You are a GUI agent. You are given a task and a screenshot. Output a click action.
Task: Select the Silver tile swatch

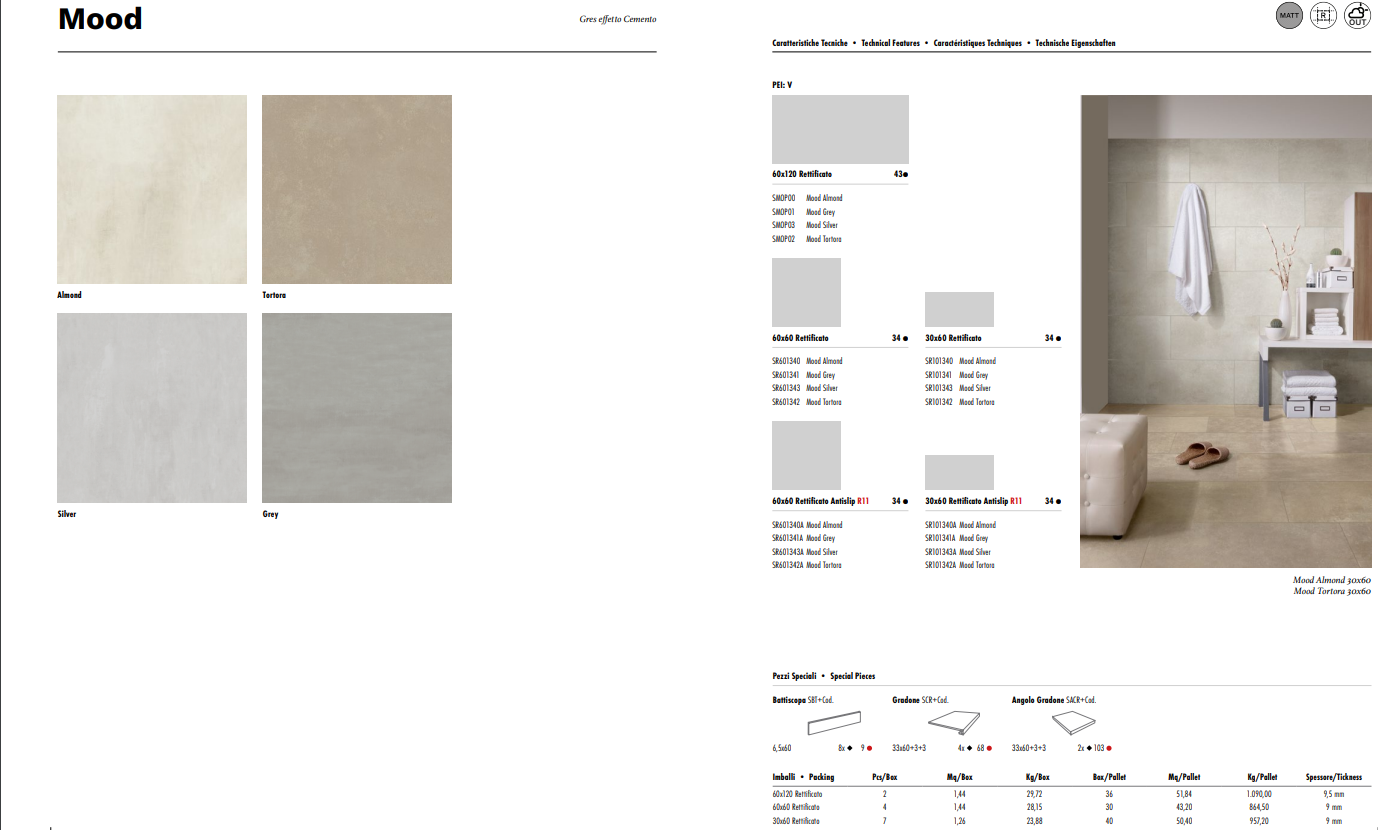pyautogui.click(x=152, y=407)
